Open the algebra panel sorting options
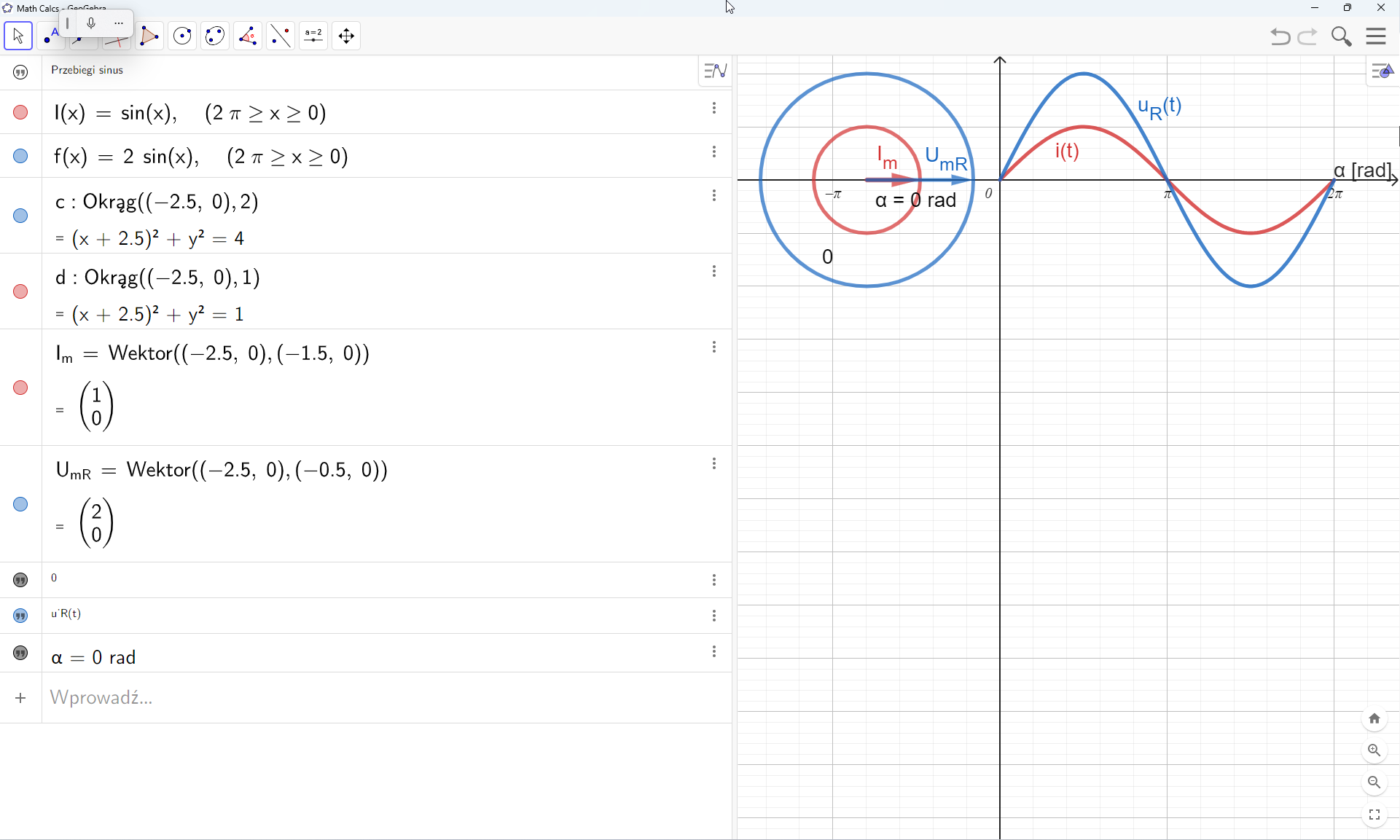The image size is (1400, 840). tap(715, 70)
